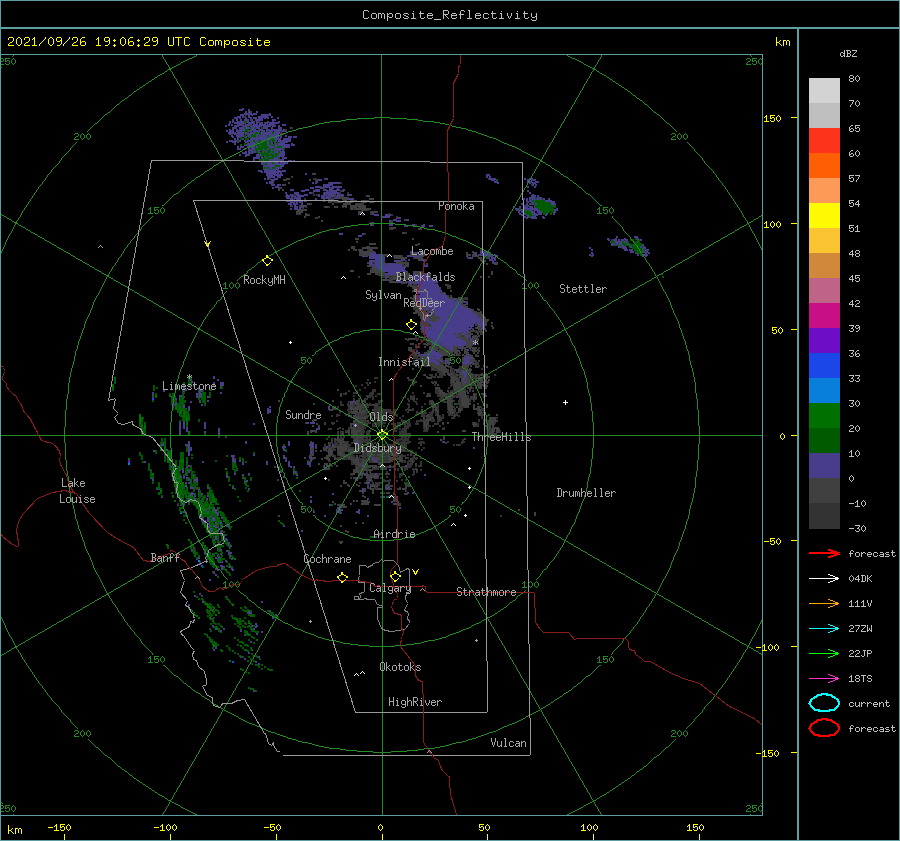Screen dimensions: 900x841
Task: Click the Vulcan town label
Action: (x=508, y=743)
